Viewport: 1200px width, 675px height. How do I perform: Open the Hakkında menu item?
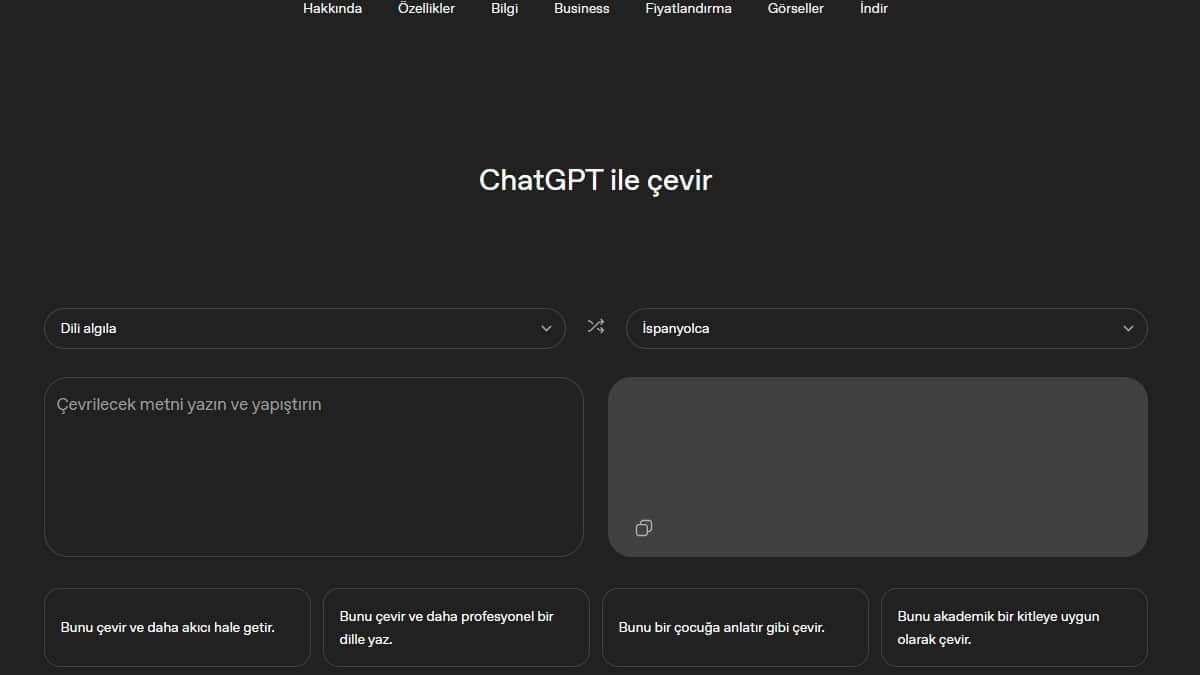[332, 8]
